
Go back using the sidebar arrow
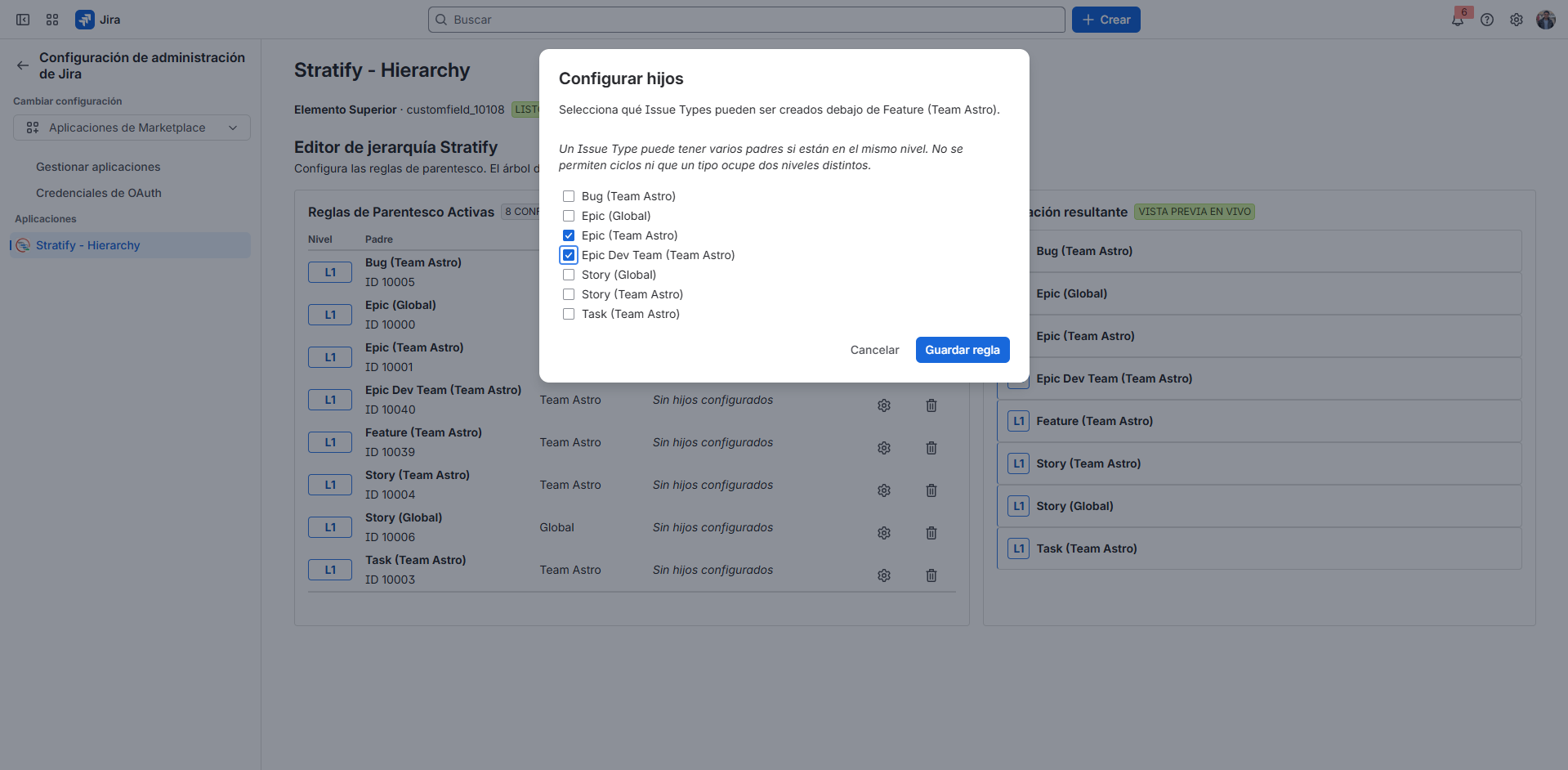coord(23,65)
